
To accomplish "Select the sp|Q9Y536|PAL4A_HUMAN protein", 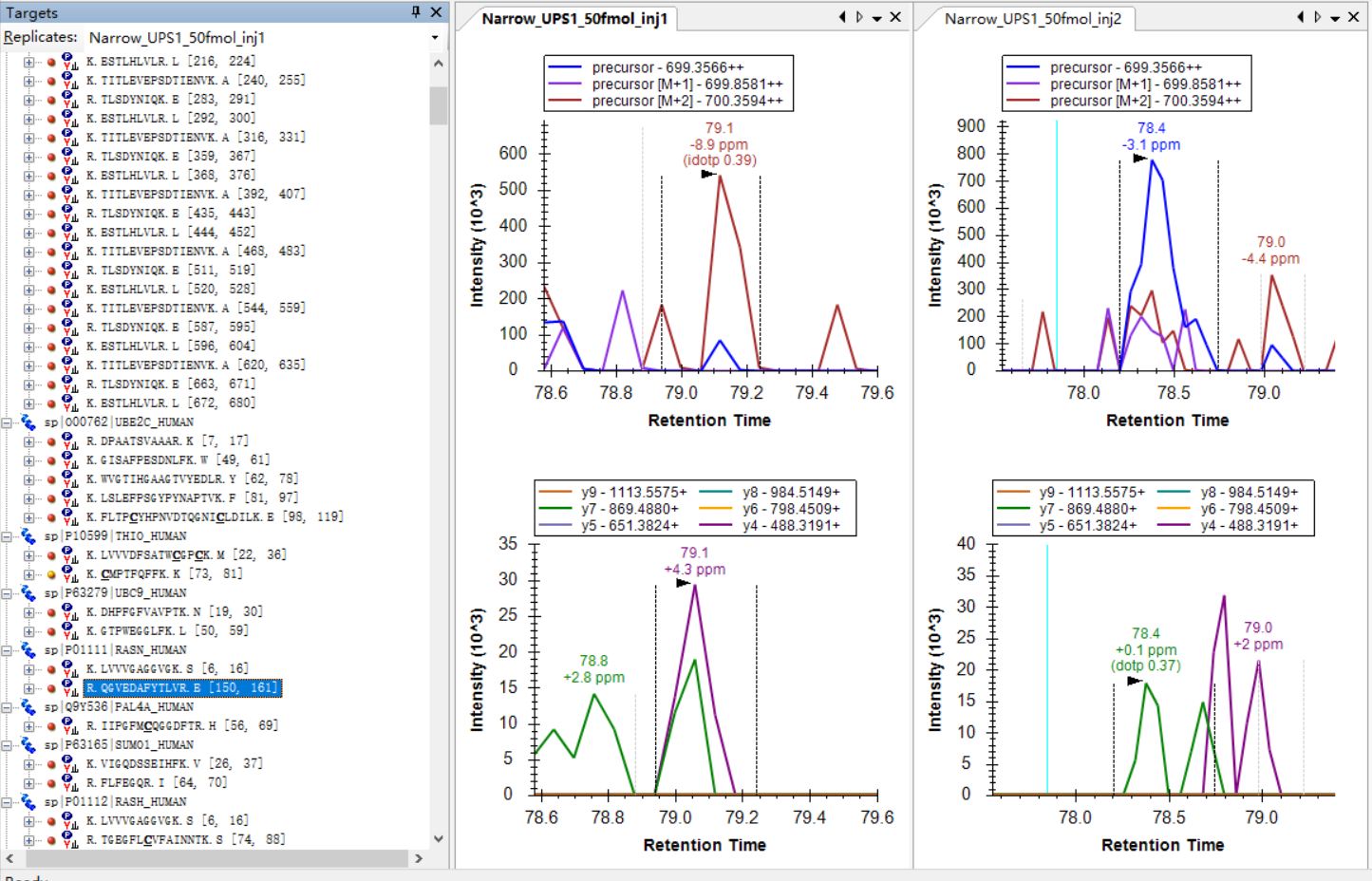I will [119, 707].
